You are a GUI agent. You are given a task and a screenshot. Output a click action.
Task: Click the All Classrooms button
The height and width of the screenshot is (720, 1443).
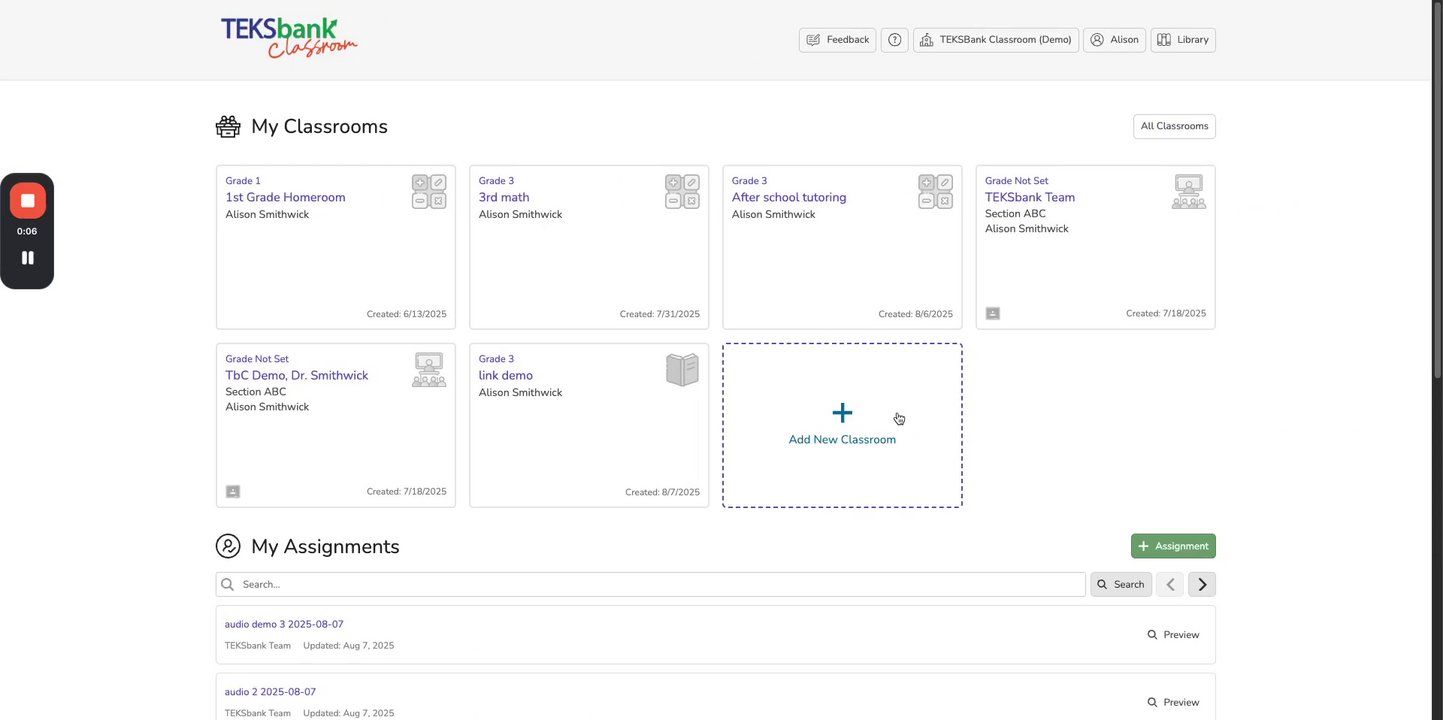click(x=1174, y=126)
